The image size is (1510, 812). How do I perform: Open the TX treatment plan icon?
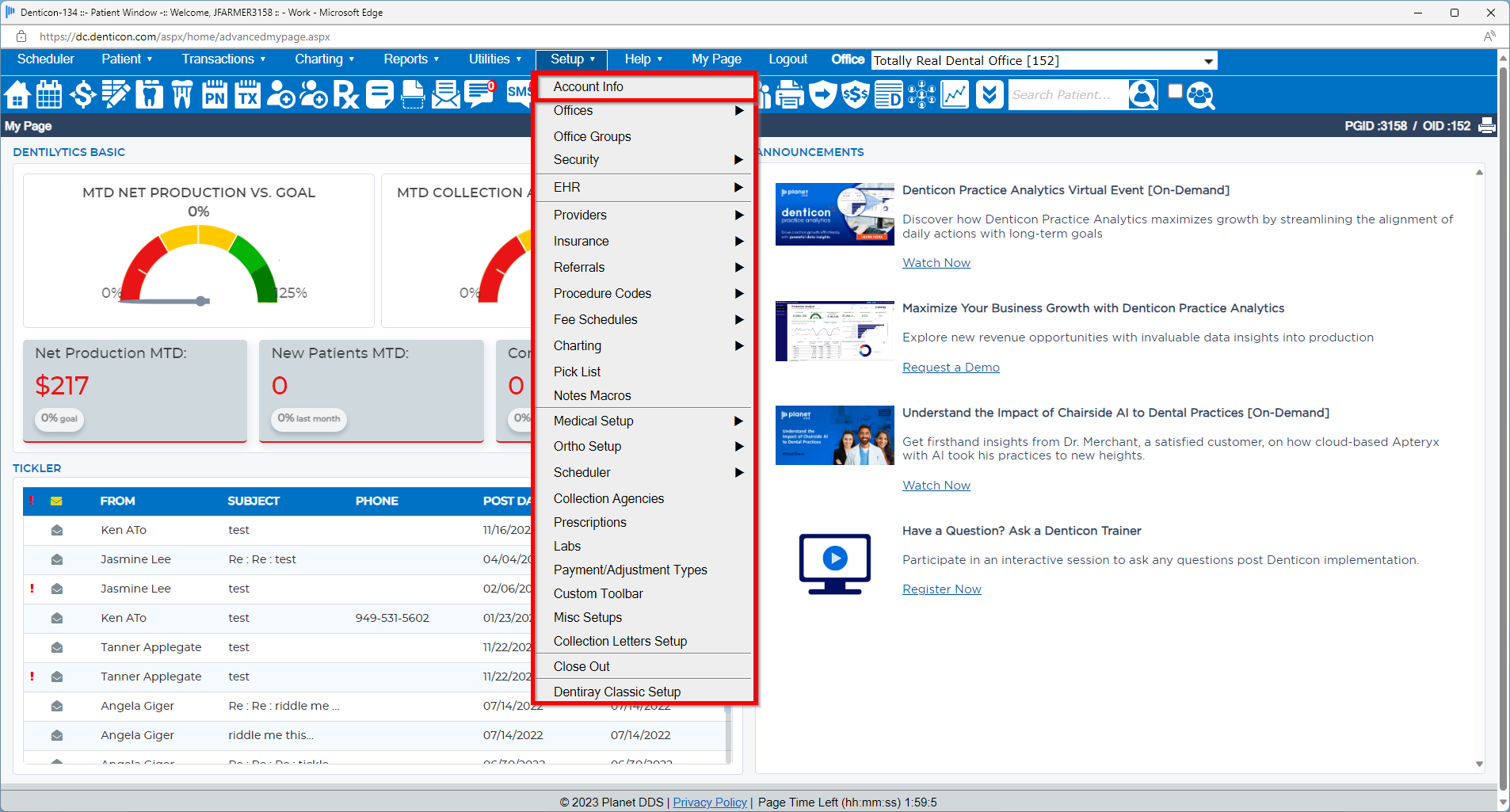[x=248, y=94]
